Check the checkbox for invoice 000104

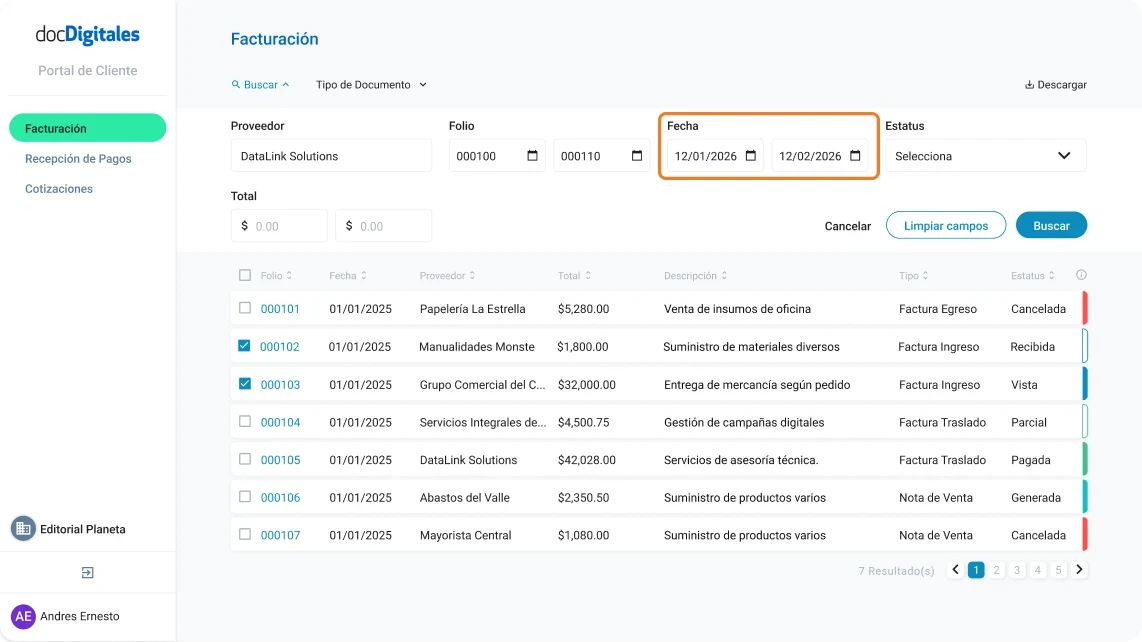(245, 422)
